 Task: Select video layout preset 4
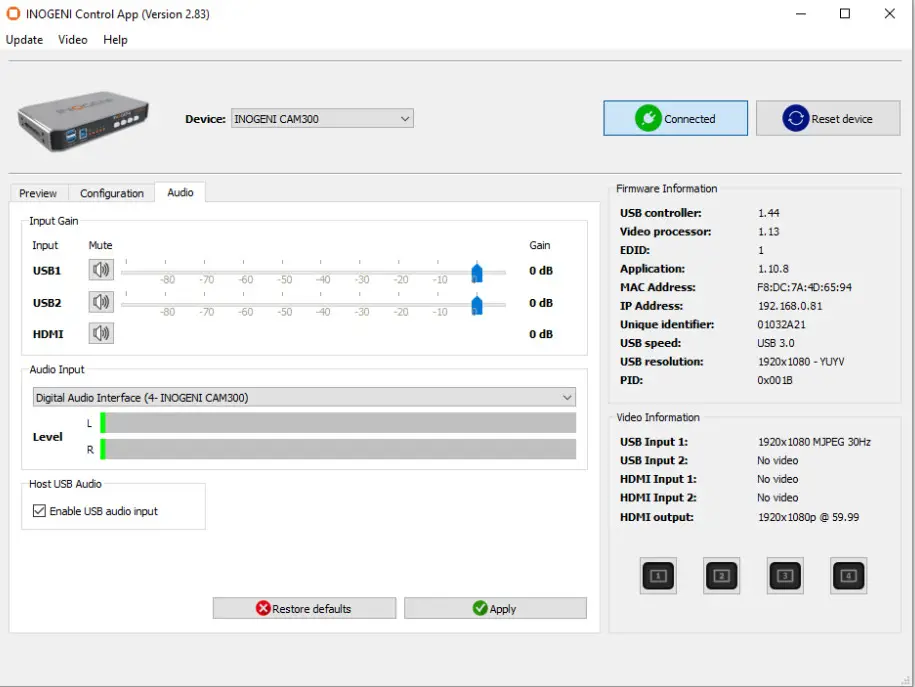tap(848, 575)
